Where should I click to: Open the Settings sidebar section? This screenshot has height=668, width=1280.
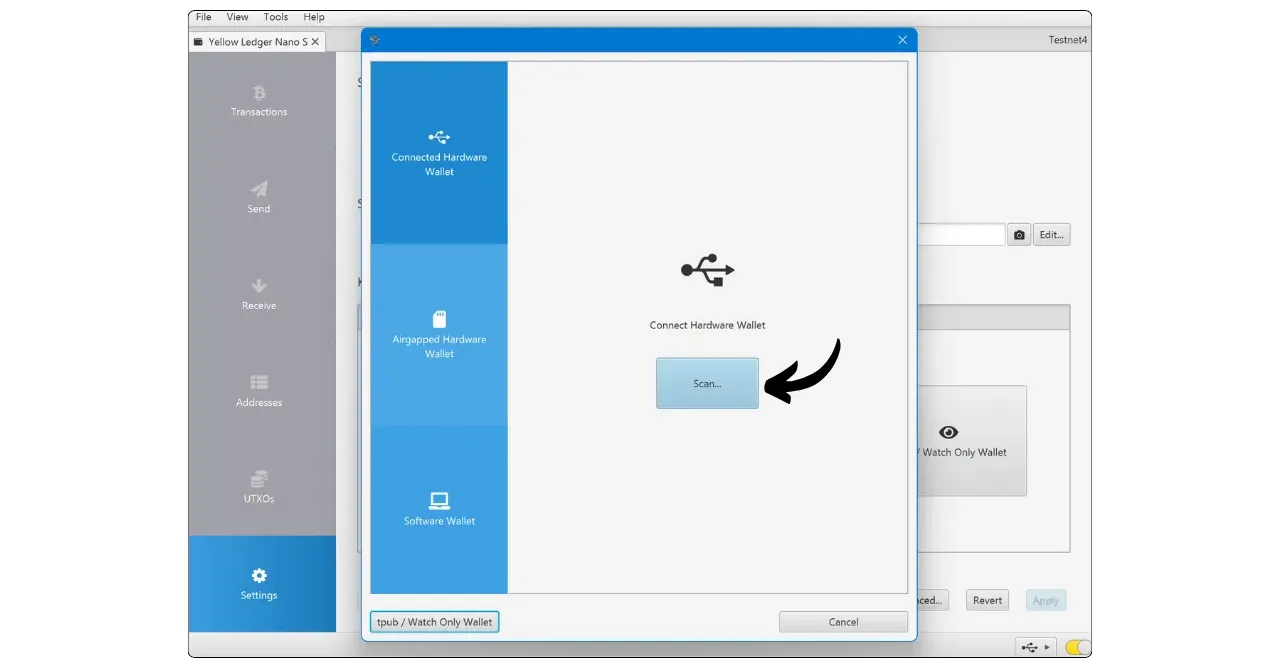click(x=259, y=584)
